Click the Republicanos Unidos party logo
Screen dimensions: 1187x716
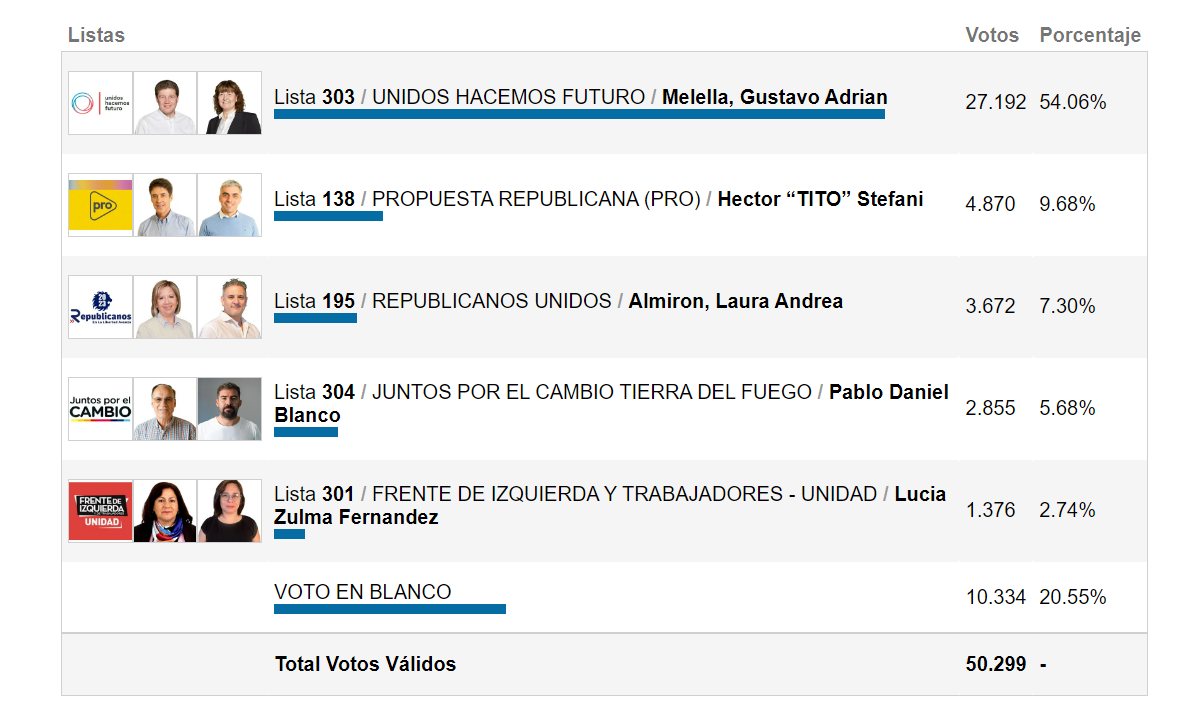click(101, 307)
